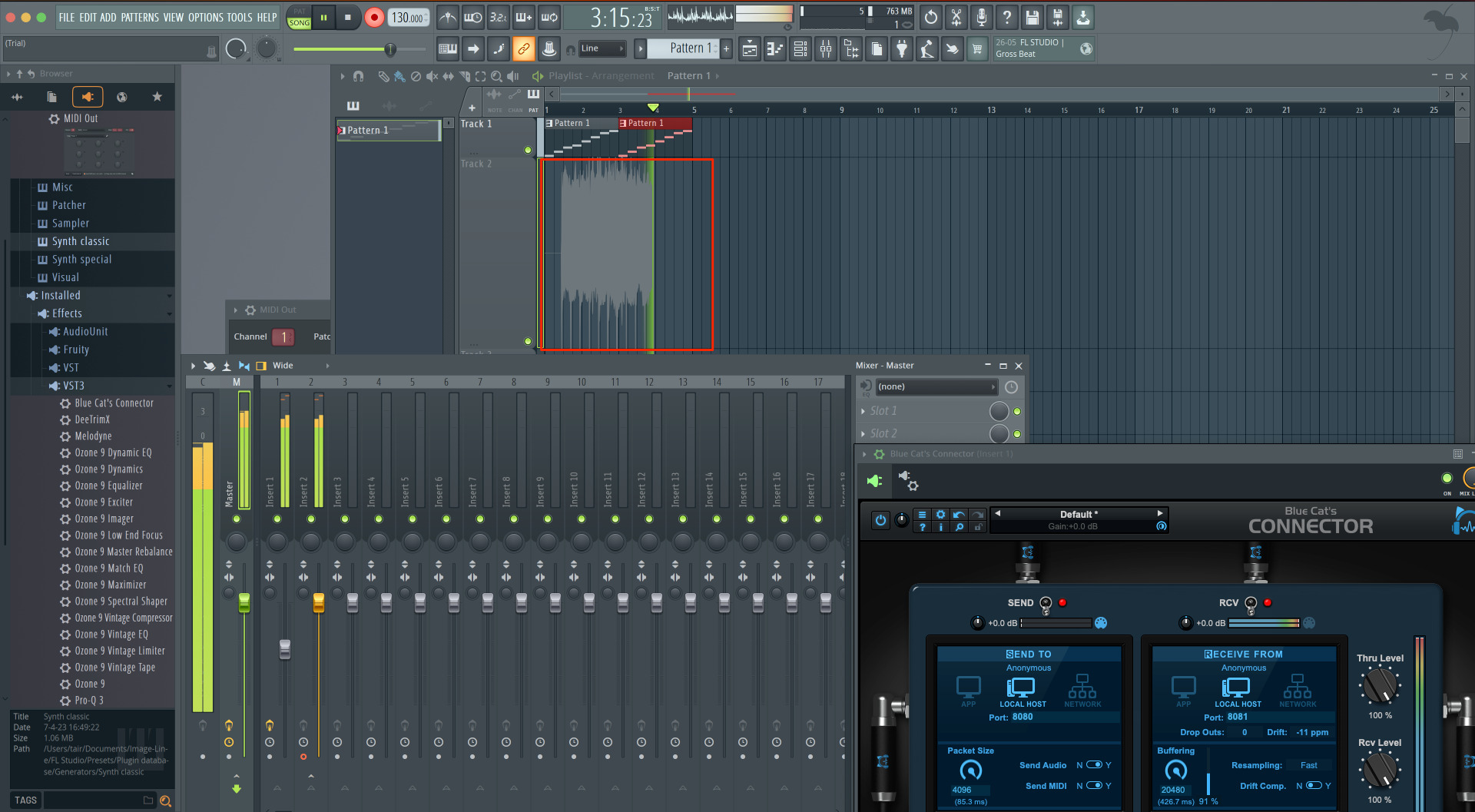This screenshot has height=812, width=1475.
Task: Expand the AudioUnit folder
Action: pos(85,331)
